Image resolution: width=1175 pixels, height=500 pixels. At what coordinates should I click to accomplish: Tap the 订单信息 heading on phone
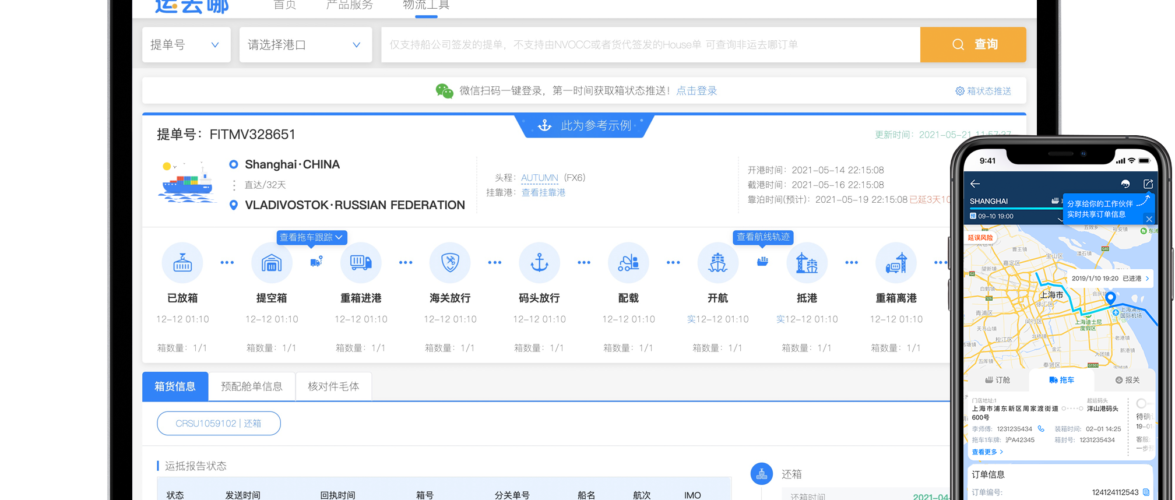point(988,475)
